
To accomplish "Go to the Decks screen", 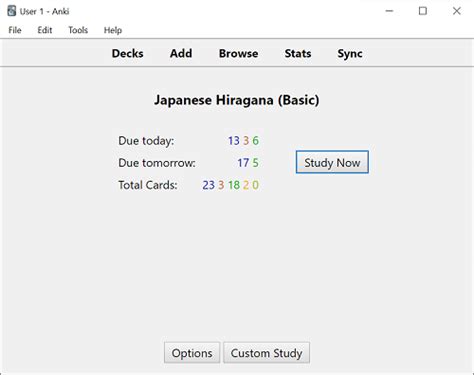I will point(128,53).
